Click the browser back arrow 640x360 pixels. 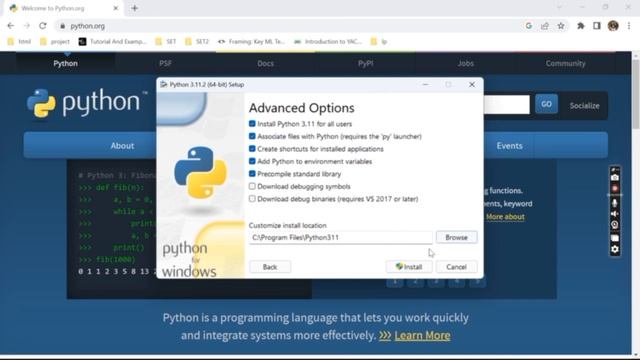(x=11, y=26)
